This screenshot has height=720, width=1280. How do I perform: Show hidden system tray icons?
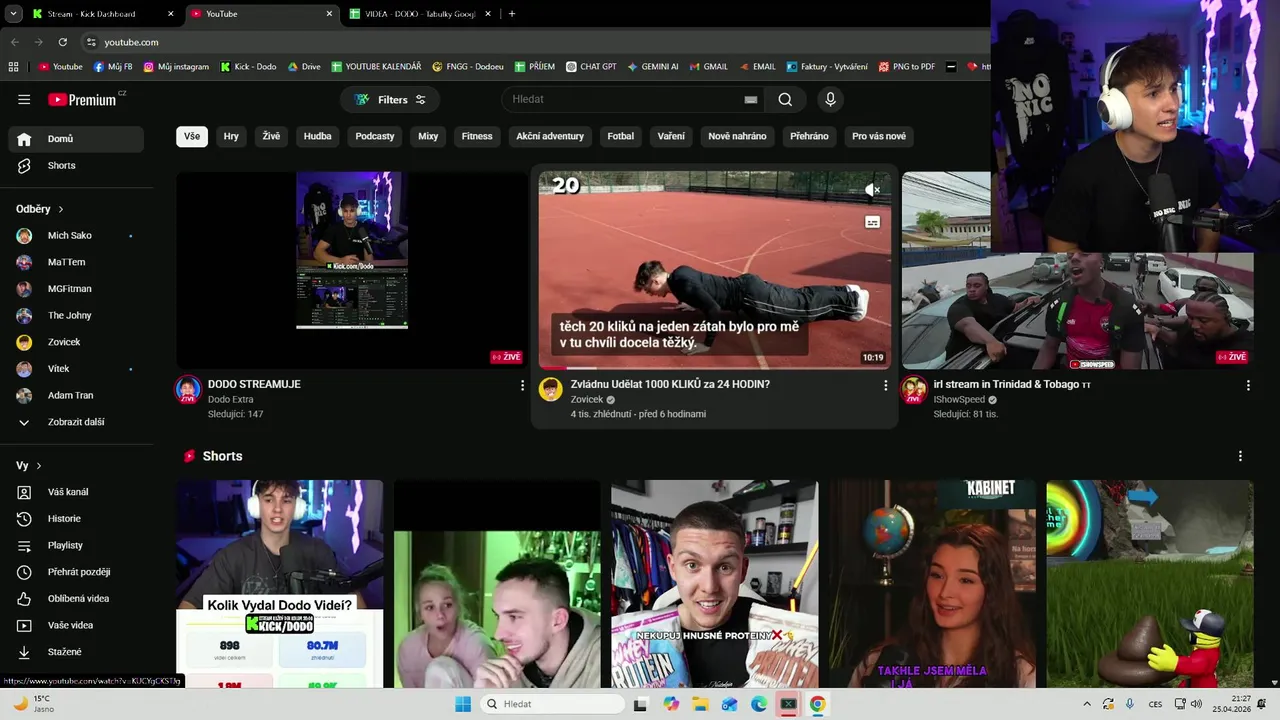[x=1087, y=704]
